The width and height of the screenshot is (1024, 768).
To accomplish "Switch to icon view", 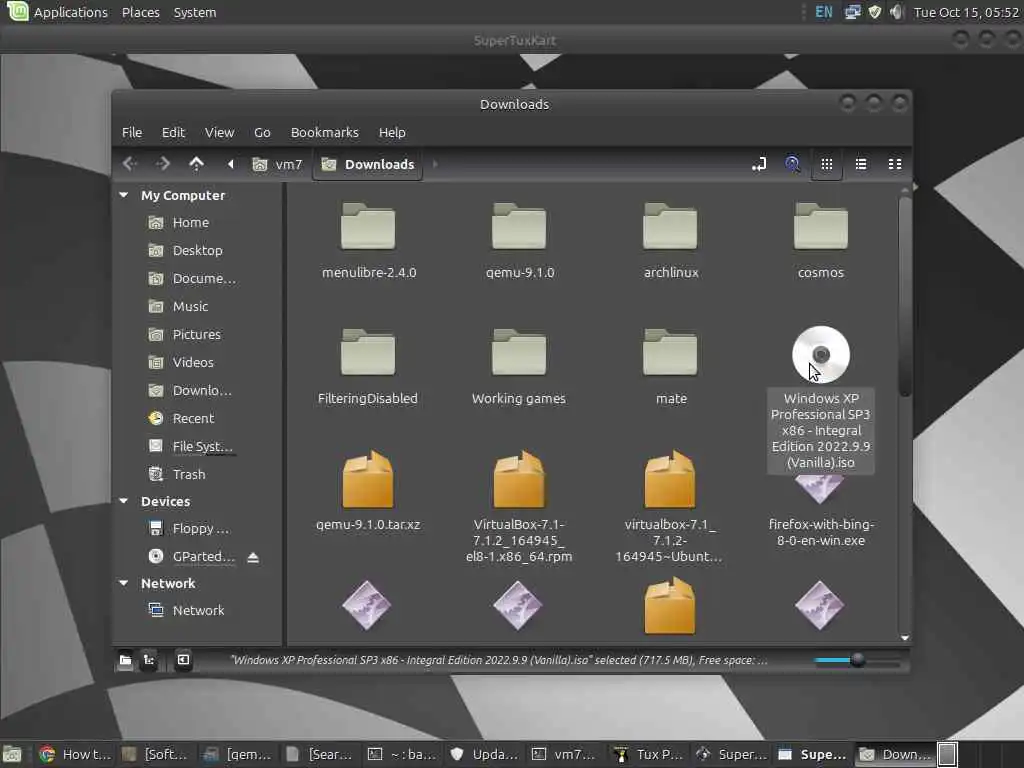I will coord(827,164).
